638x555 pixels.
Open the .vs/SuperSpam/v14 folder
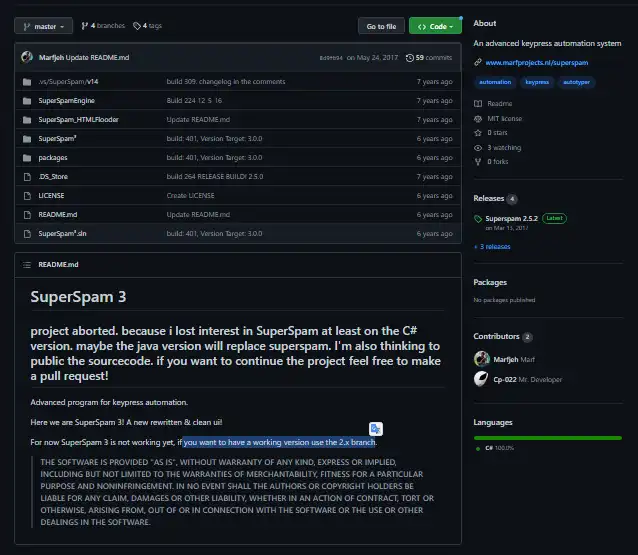(x=68, y=82)
